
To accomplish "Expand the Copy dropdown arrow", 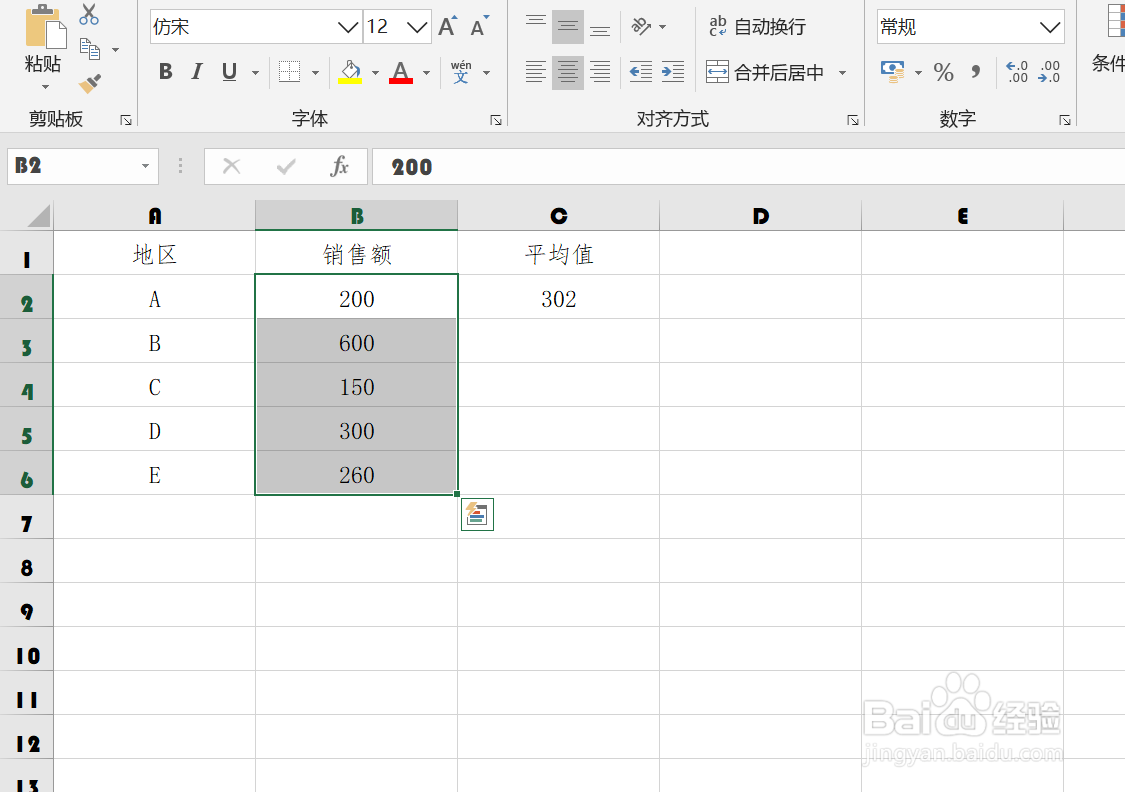I will pyautogui.click(x=116, y=50).
